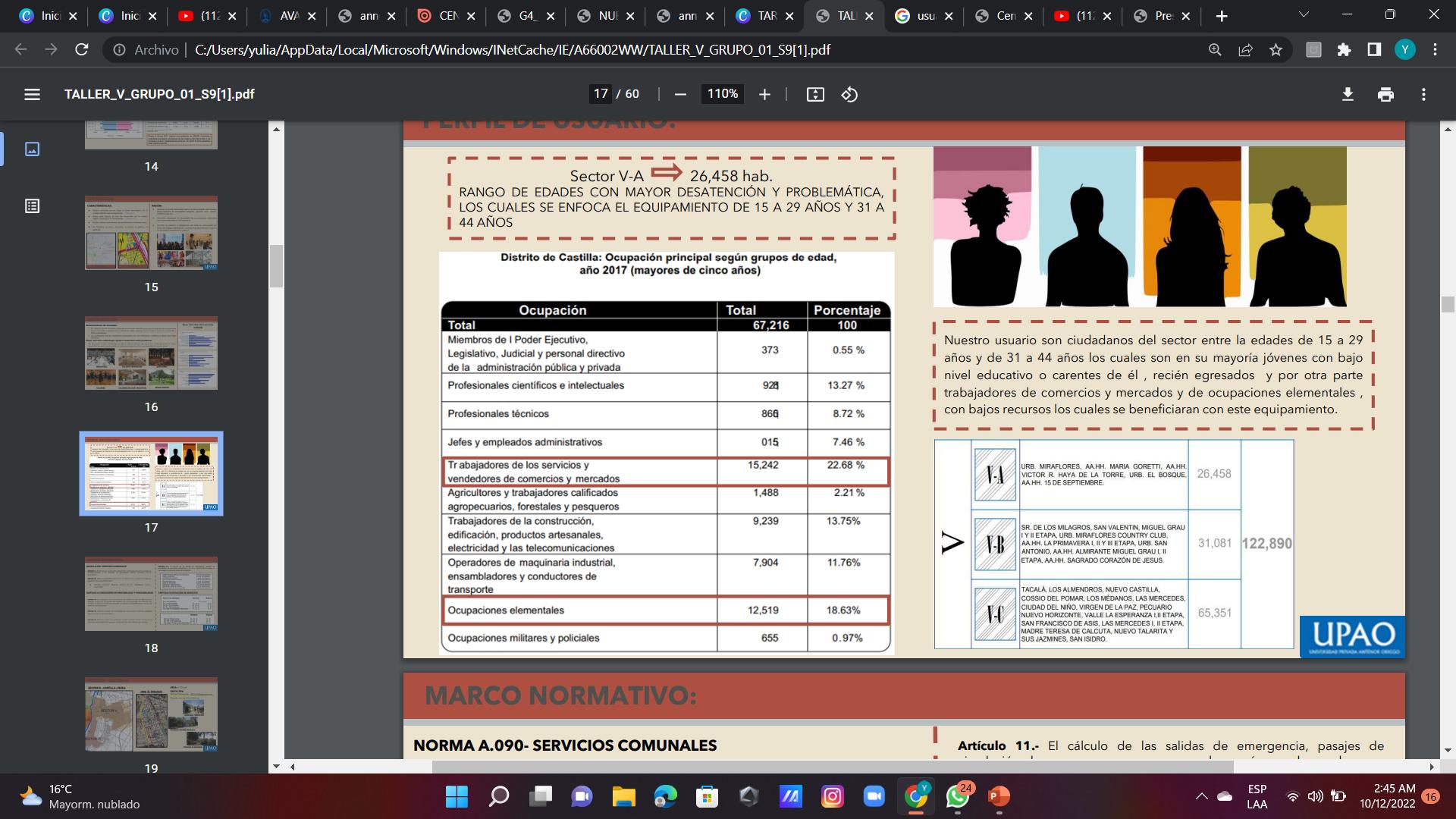
Task: Print the PDF document
Action: [1385, 94]
